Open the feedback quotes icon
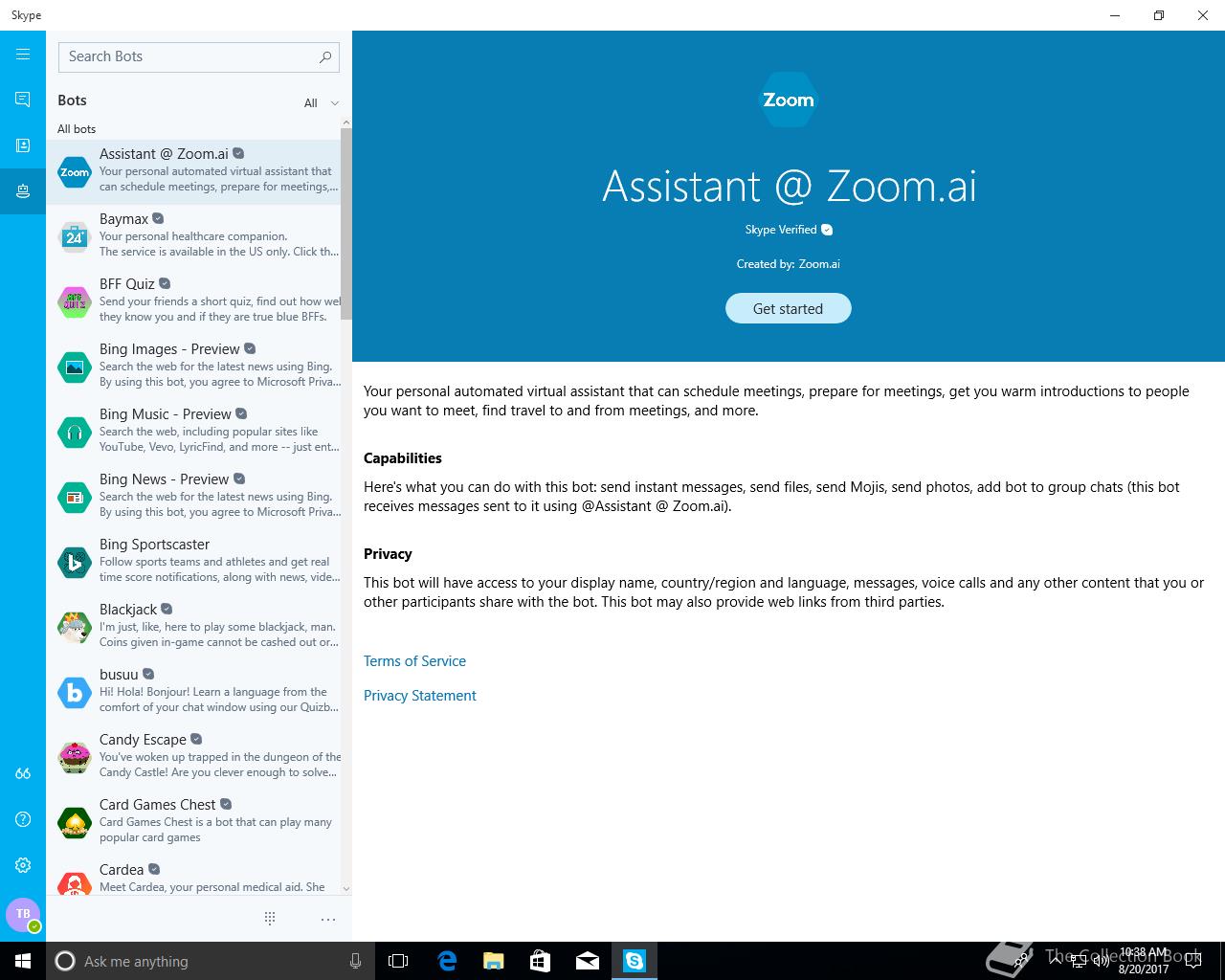The width and height of the screenshot is (1225, 980). click(x=23, y=773)
